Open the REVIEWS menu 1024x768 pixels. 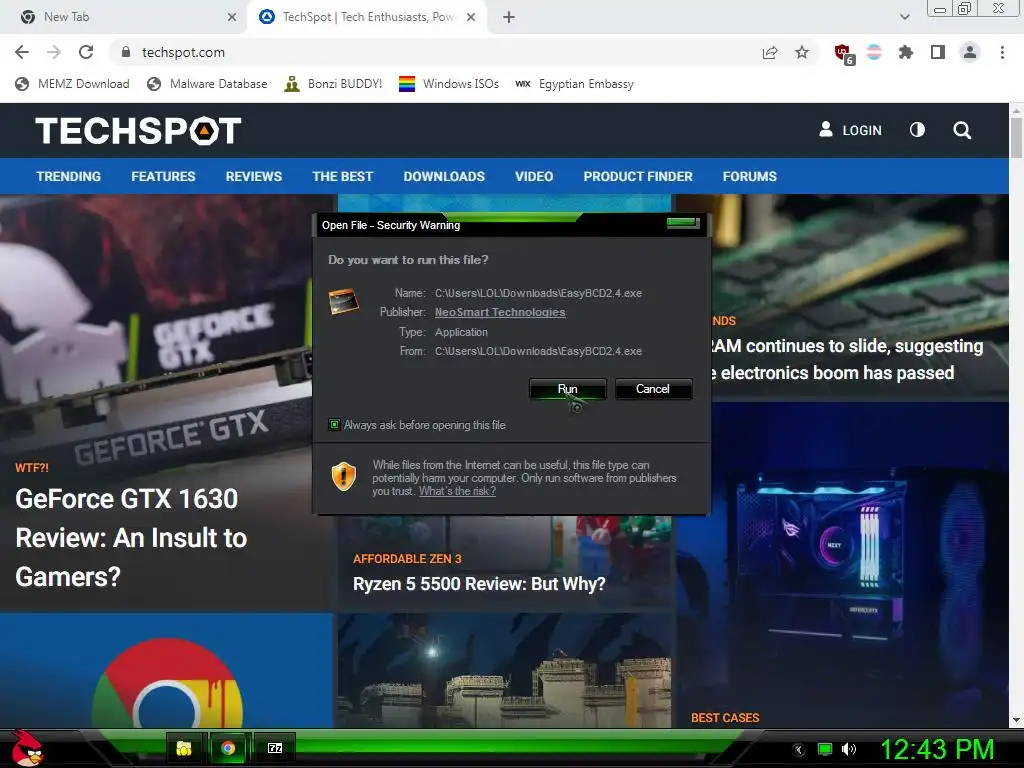click(253, 176)
